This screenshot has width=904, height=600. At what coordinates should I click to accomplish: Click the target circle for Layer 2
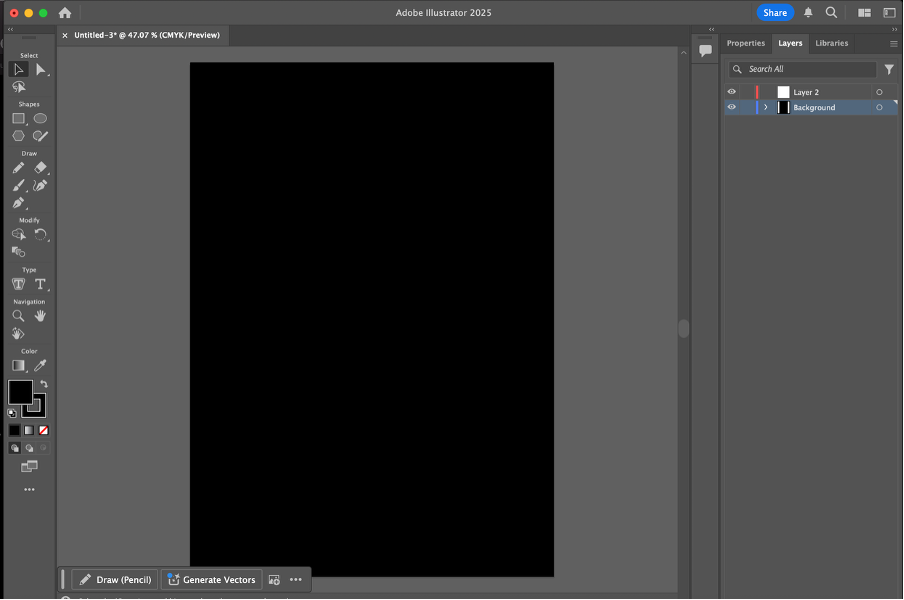pos(879,92)
